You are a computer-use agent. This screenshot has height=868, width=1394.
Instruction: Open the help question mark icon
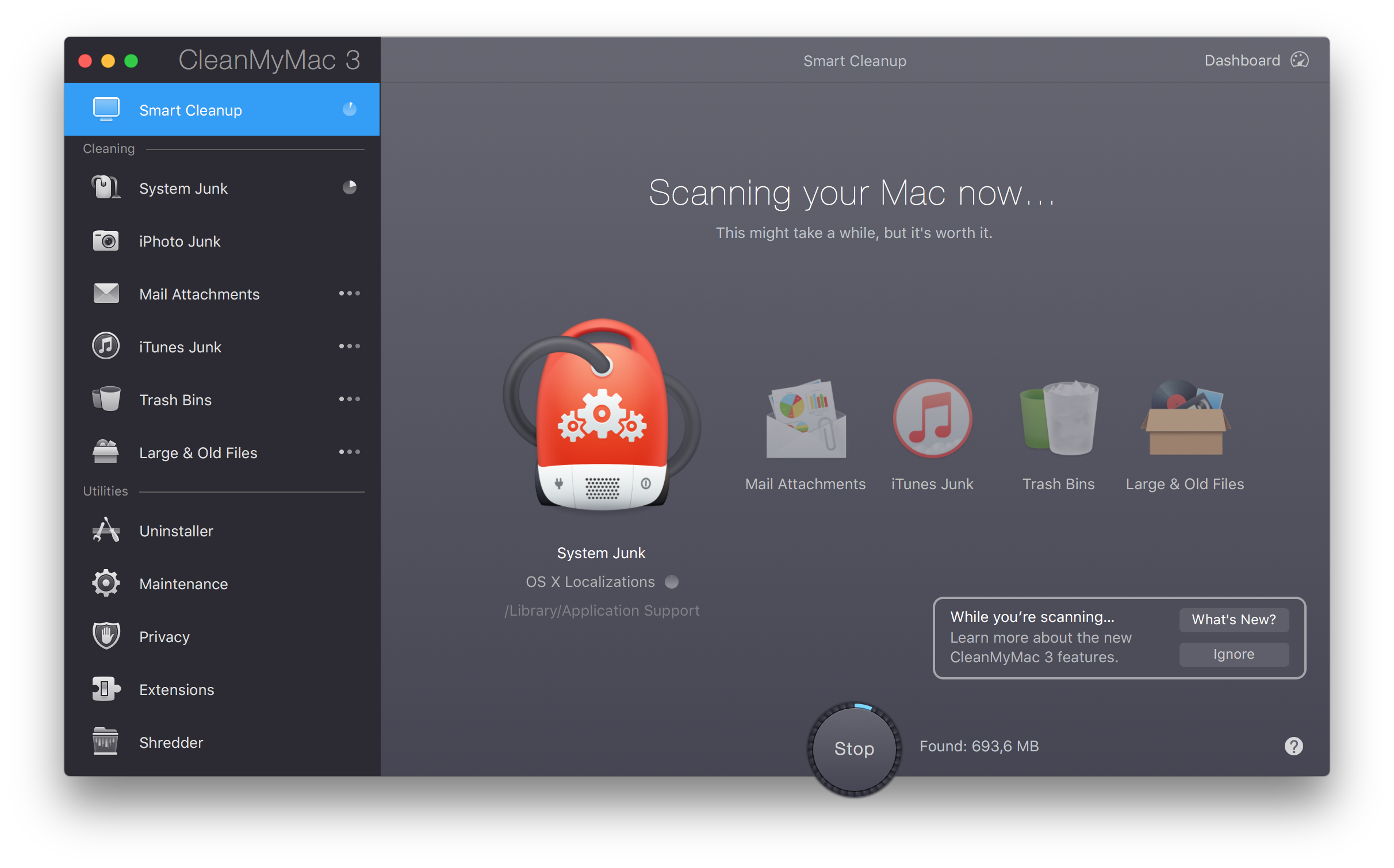click(x=1293, y=746)
